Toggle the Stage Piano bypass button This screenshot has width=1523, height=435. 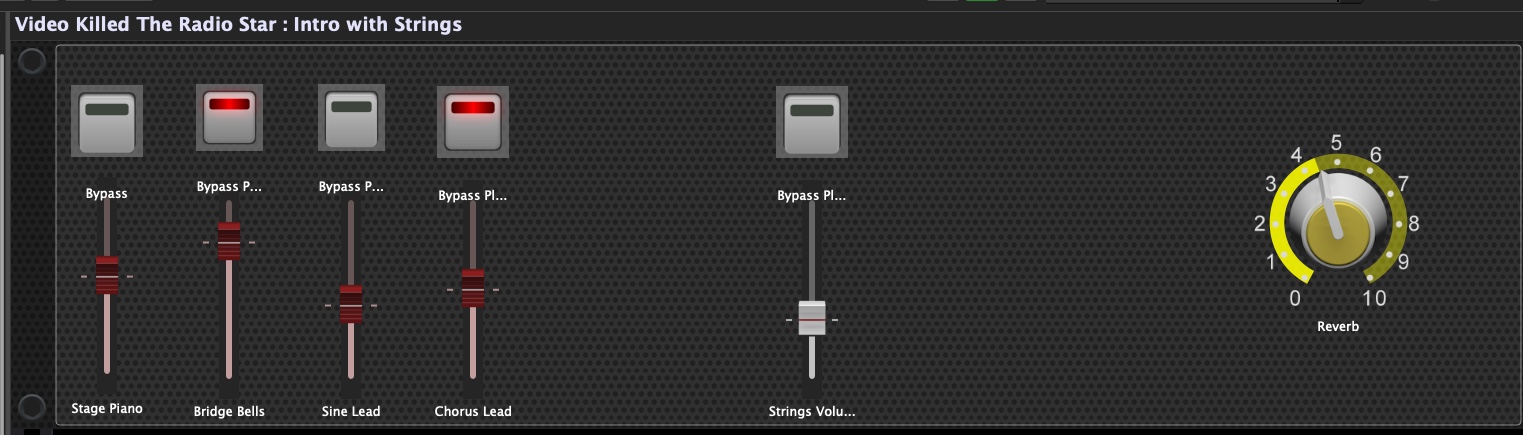point(107,121)
